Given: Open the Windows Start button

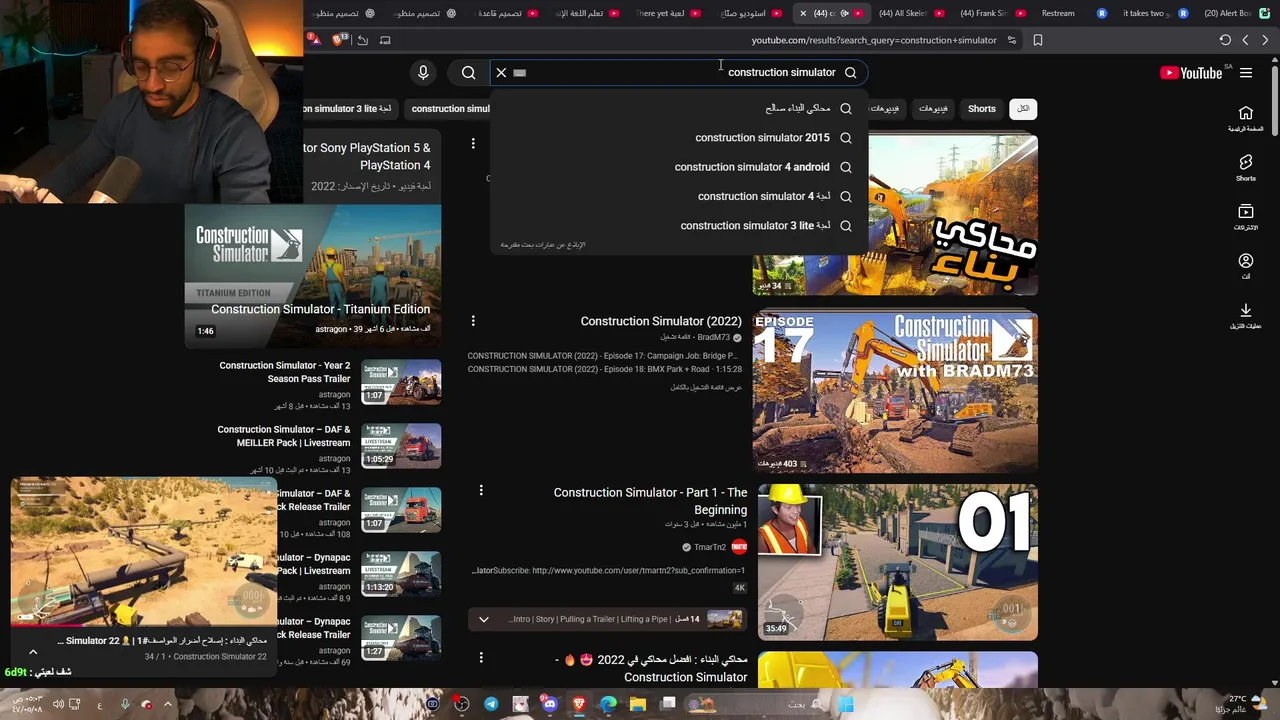Looking at the screenshot, I should pos(846,704).
